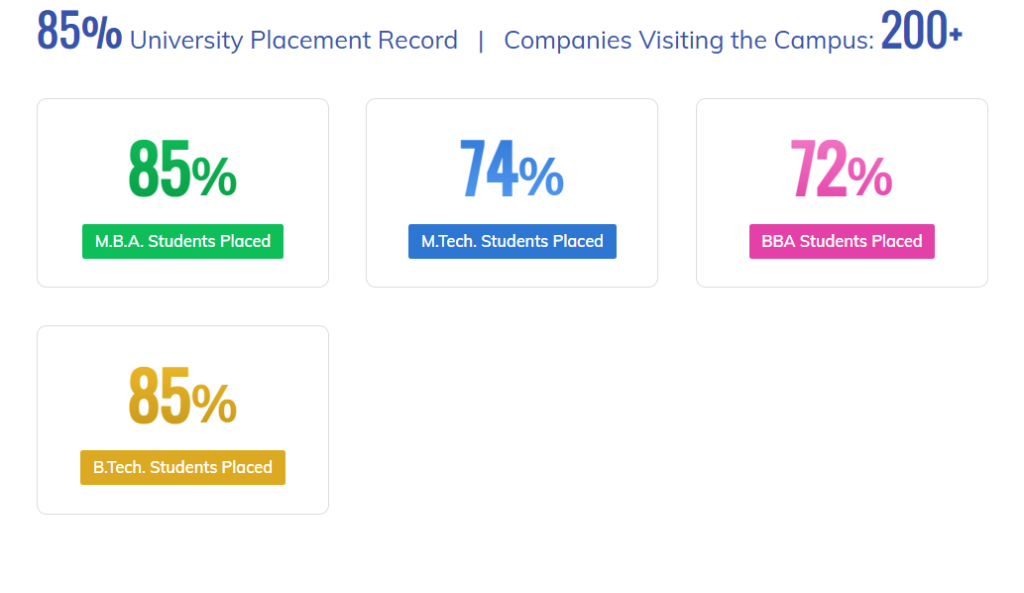This screenshot has width=1024, height=593.
Task: Click the percent sign beside green 85
Action: (x=214, y=176)
